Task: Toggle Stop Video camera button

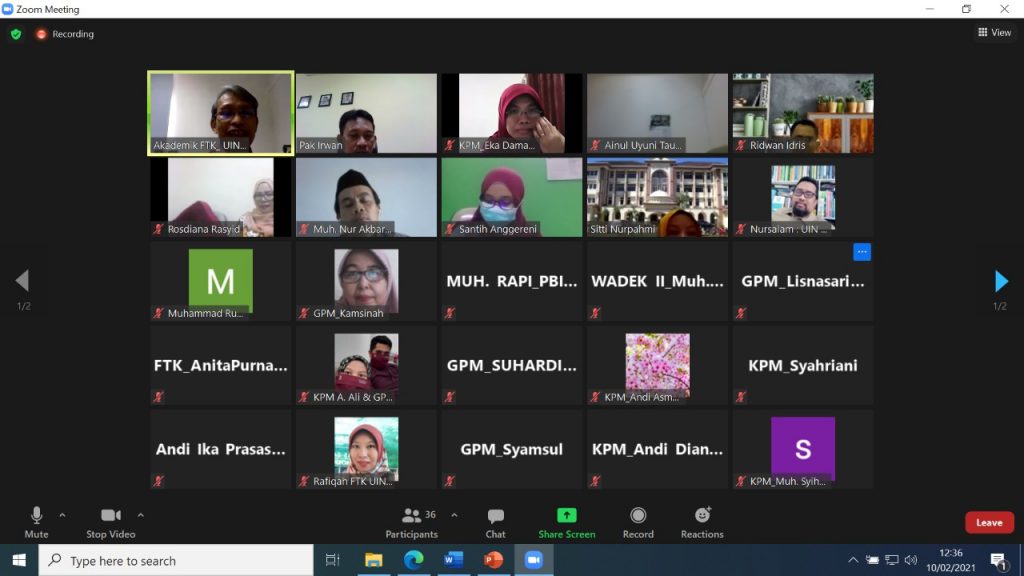Action: tap(110, 521)
